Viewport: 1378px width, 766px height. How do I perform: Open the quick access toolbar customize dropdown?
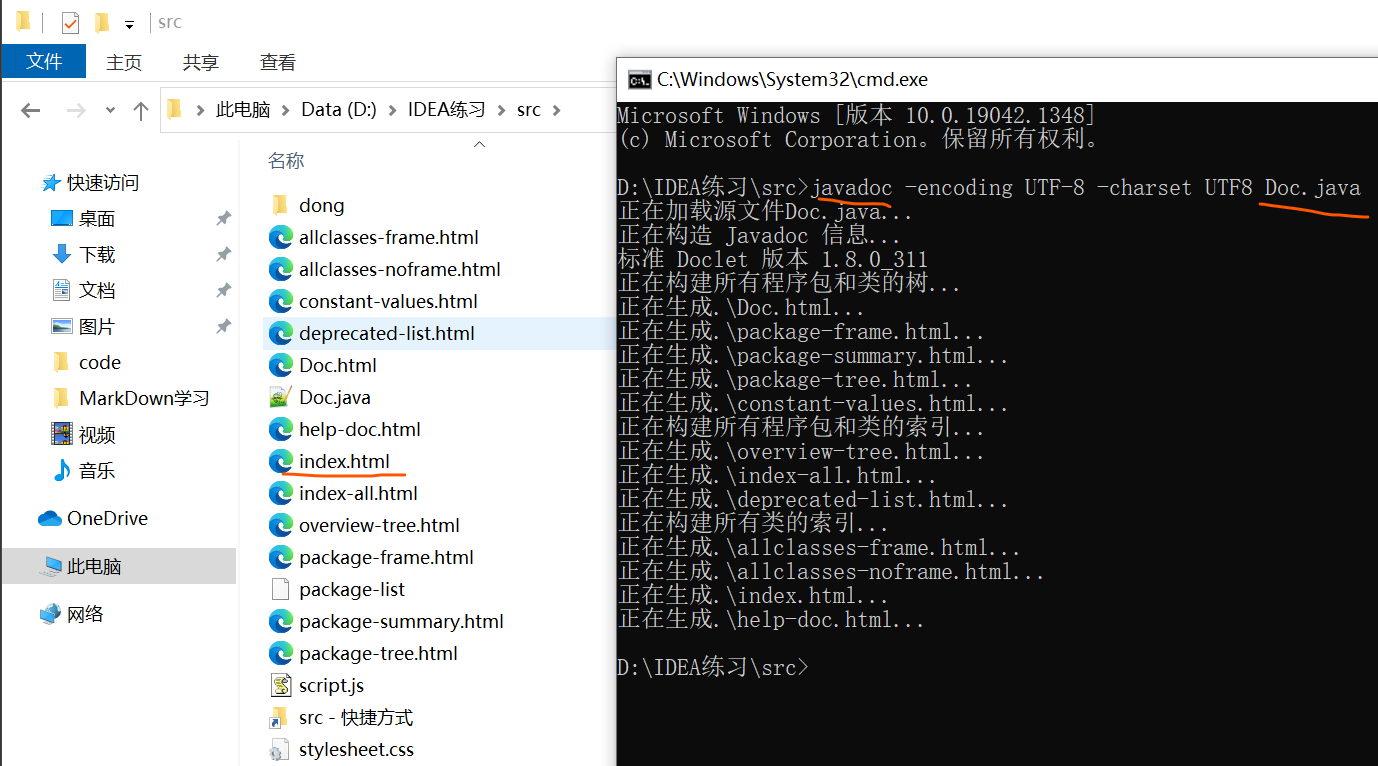click(129, 23)
